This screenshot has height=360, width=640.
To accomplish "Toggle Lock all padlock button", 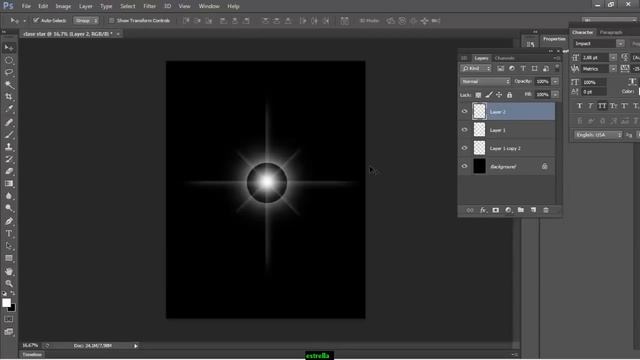I will point(509,95).
